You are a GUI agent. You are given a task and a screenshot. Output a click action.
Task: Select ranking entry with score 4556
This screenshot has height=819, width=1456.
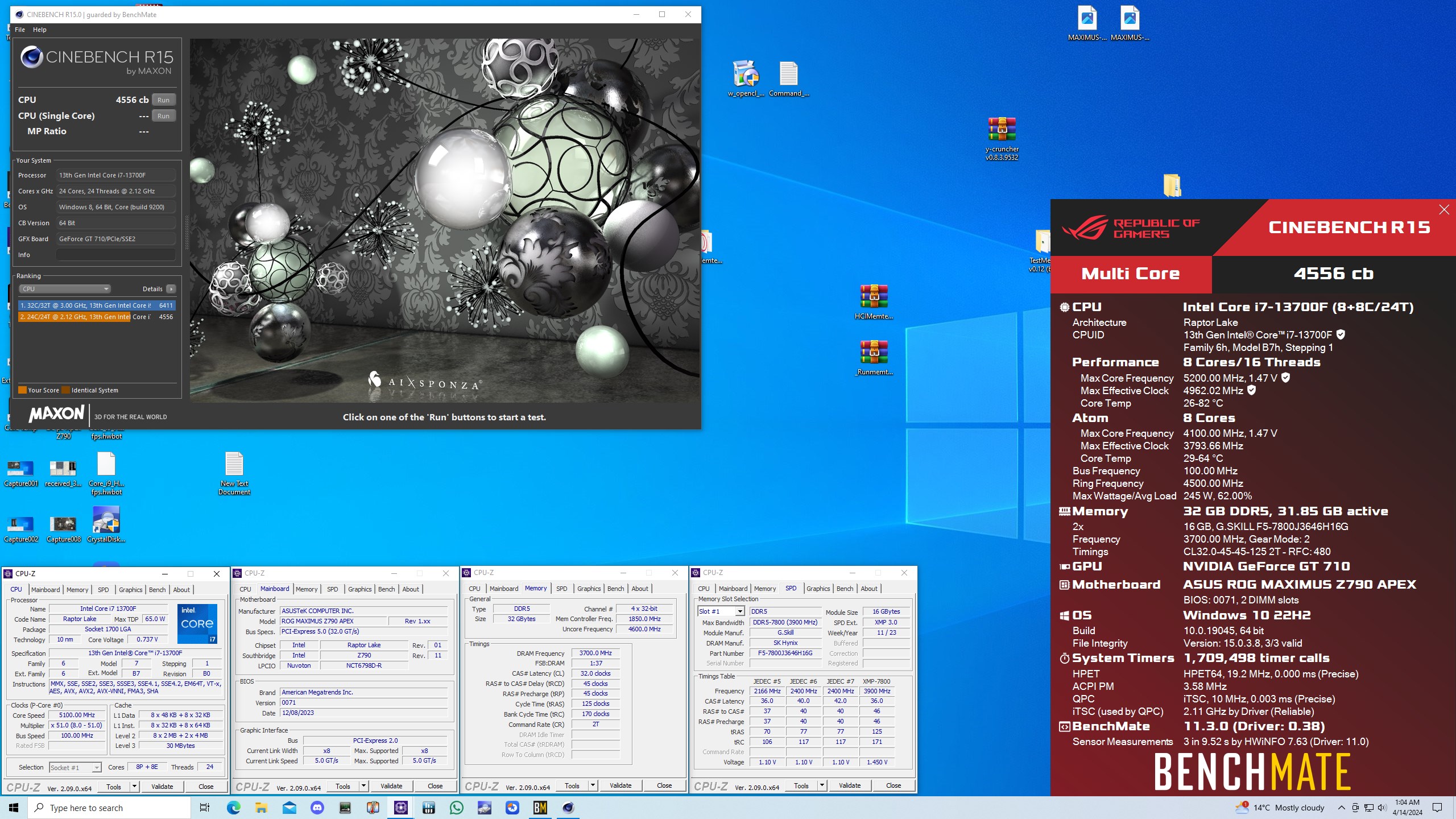(x=97, y=317)
